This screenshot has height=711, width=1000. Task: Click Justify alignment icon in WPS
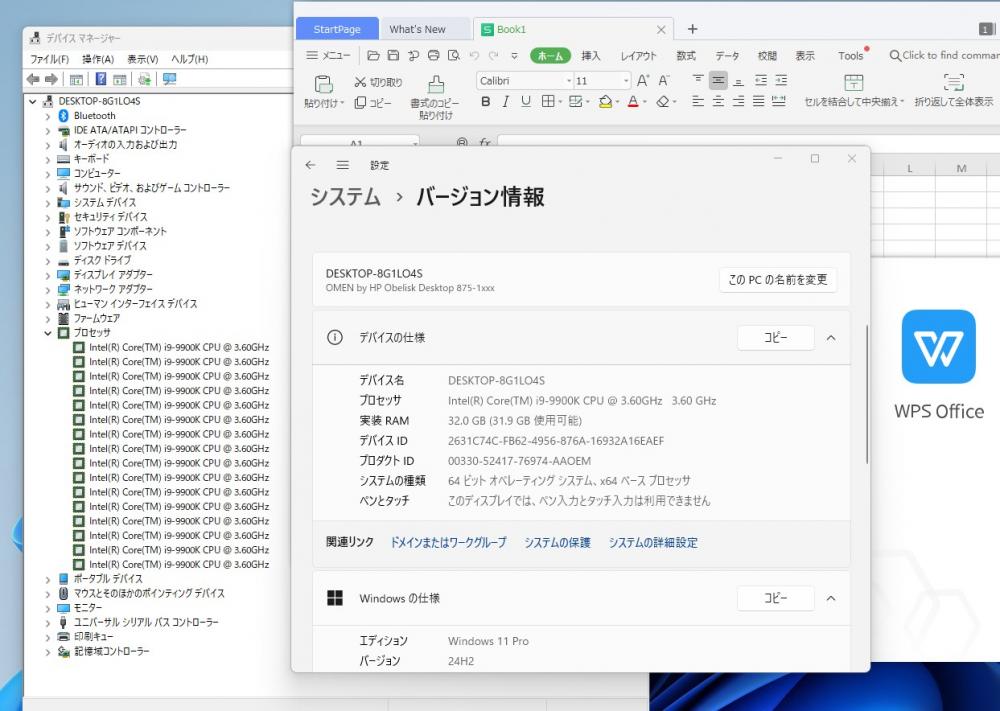click(758, 101)
